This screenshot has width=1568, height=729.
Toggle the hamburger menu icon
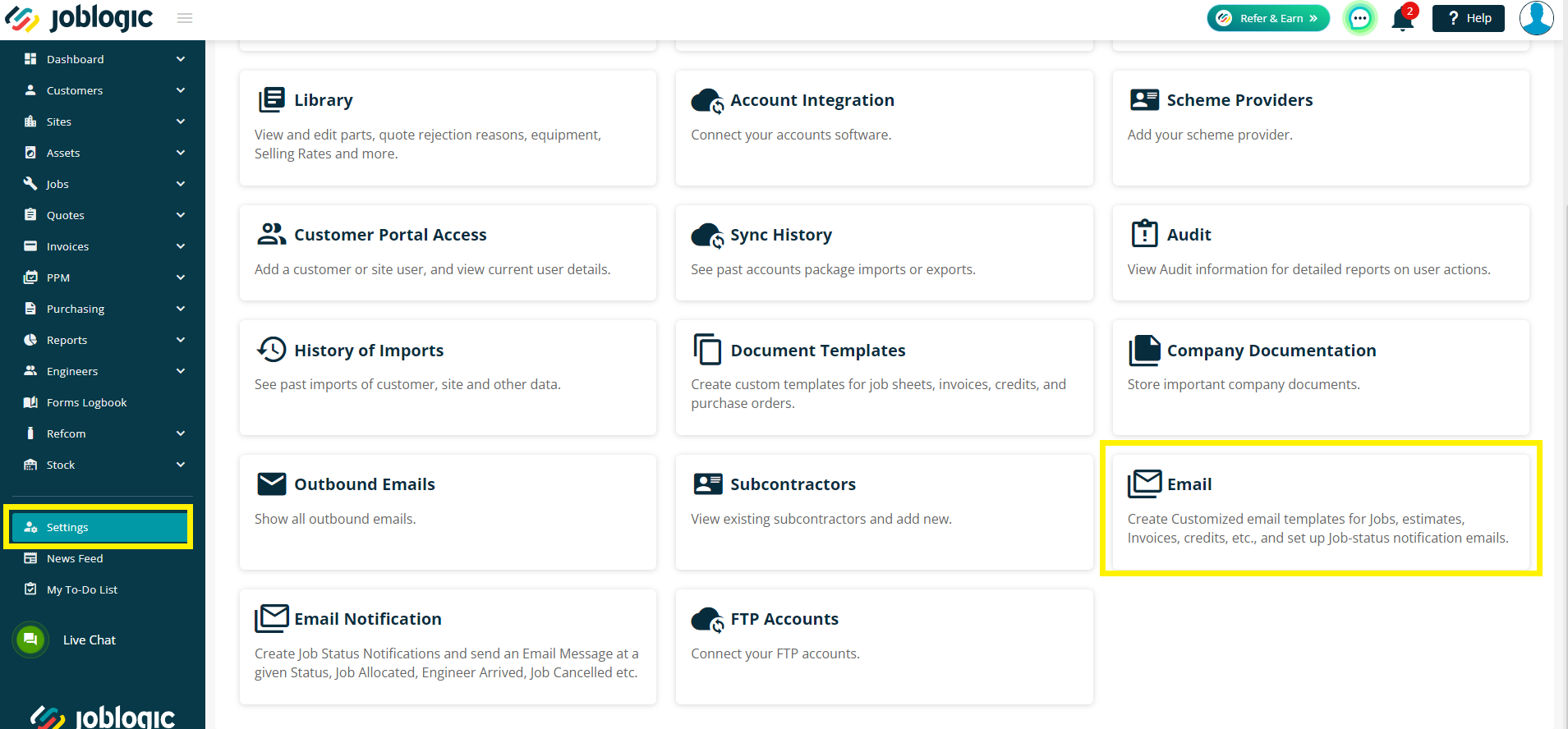[x=185, y=18]
